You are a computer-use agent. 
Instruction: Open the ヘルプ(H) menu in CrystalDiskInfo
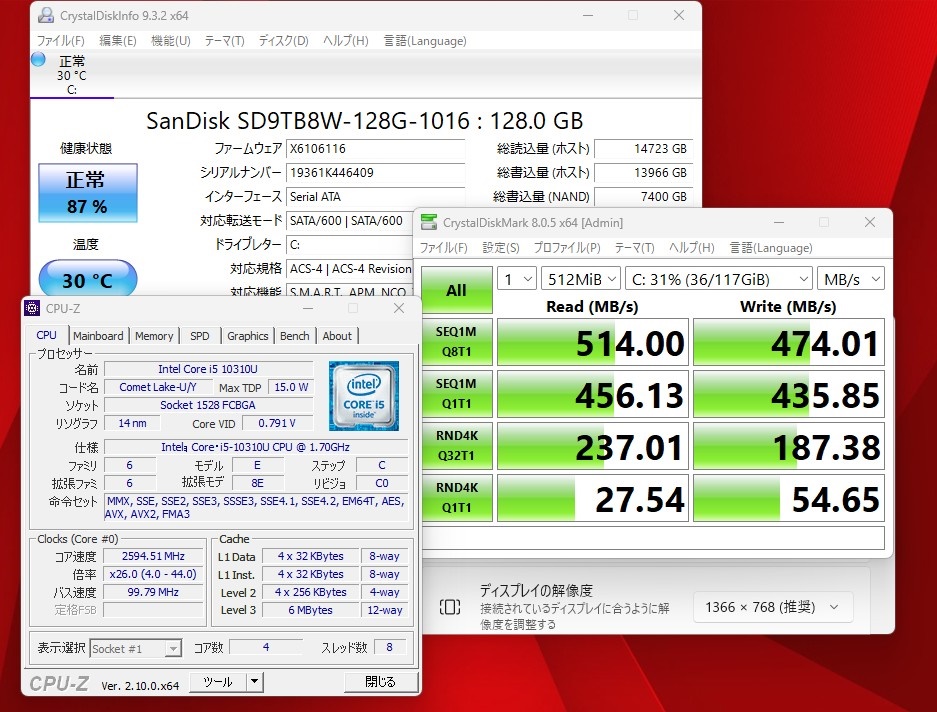pyautogui.click(x=345, y=41)
